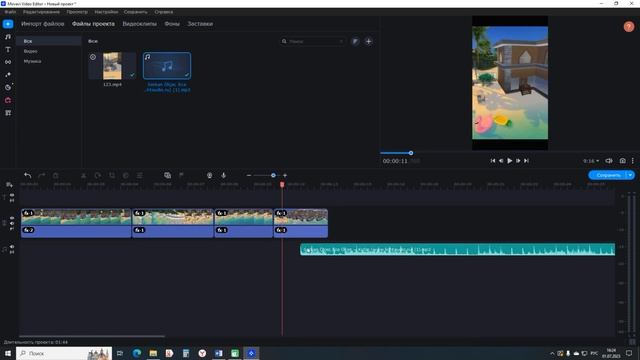640x360 pixels.
Task: Open the aspect ratio 9:16 dropdown
Action: pyautogui.click(x=591, y=161)
